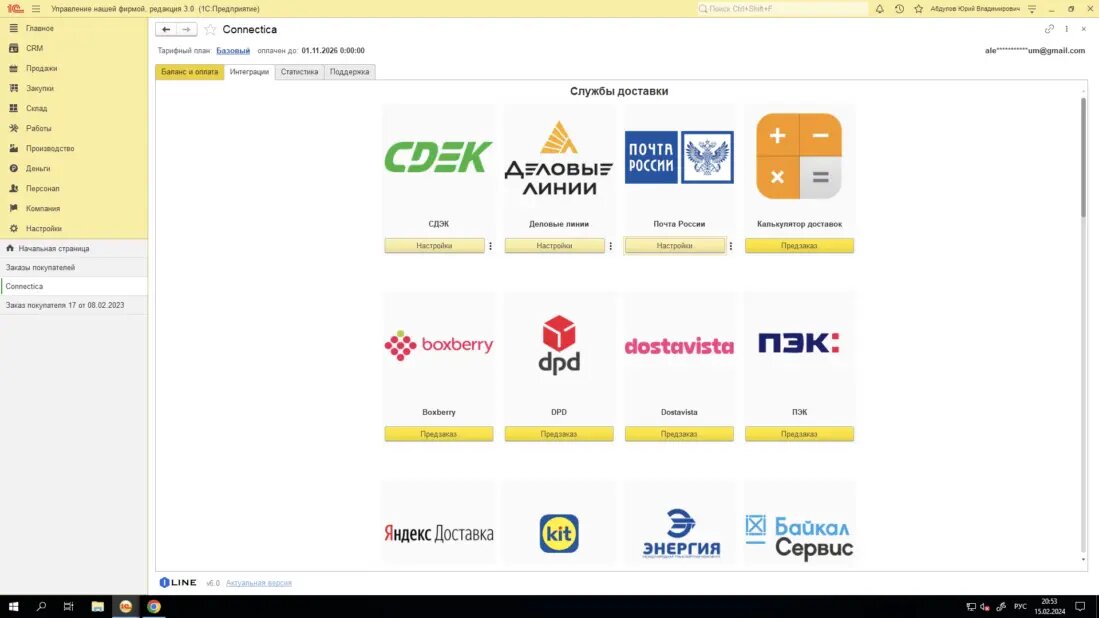This screenshot has width=1099, height=618.
Task: Click the search field in title bar
Action: [781, 8]
